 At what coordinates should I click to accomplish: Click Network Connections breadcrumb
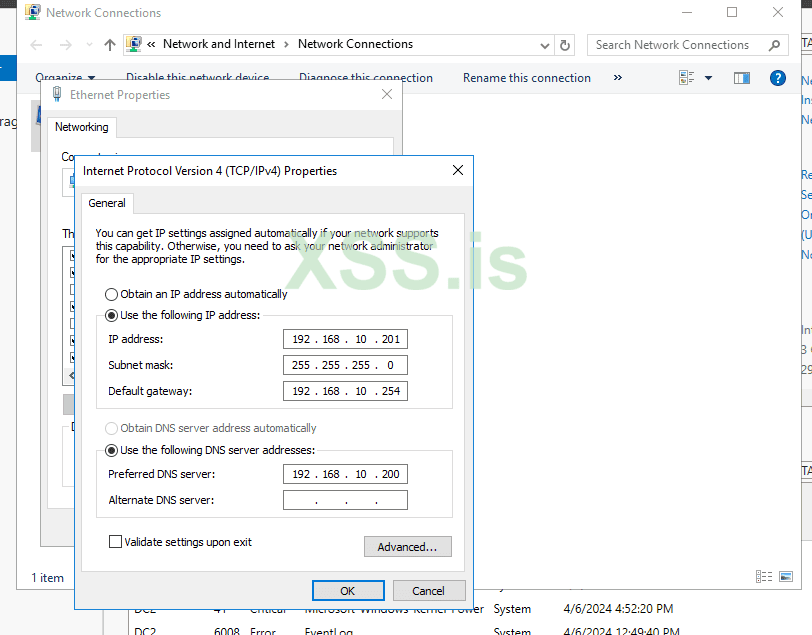tap(355, 44)
